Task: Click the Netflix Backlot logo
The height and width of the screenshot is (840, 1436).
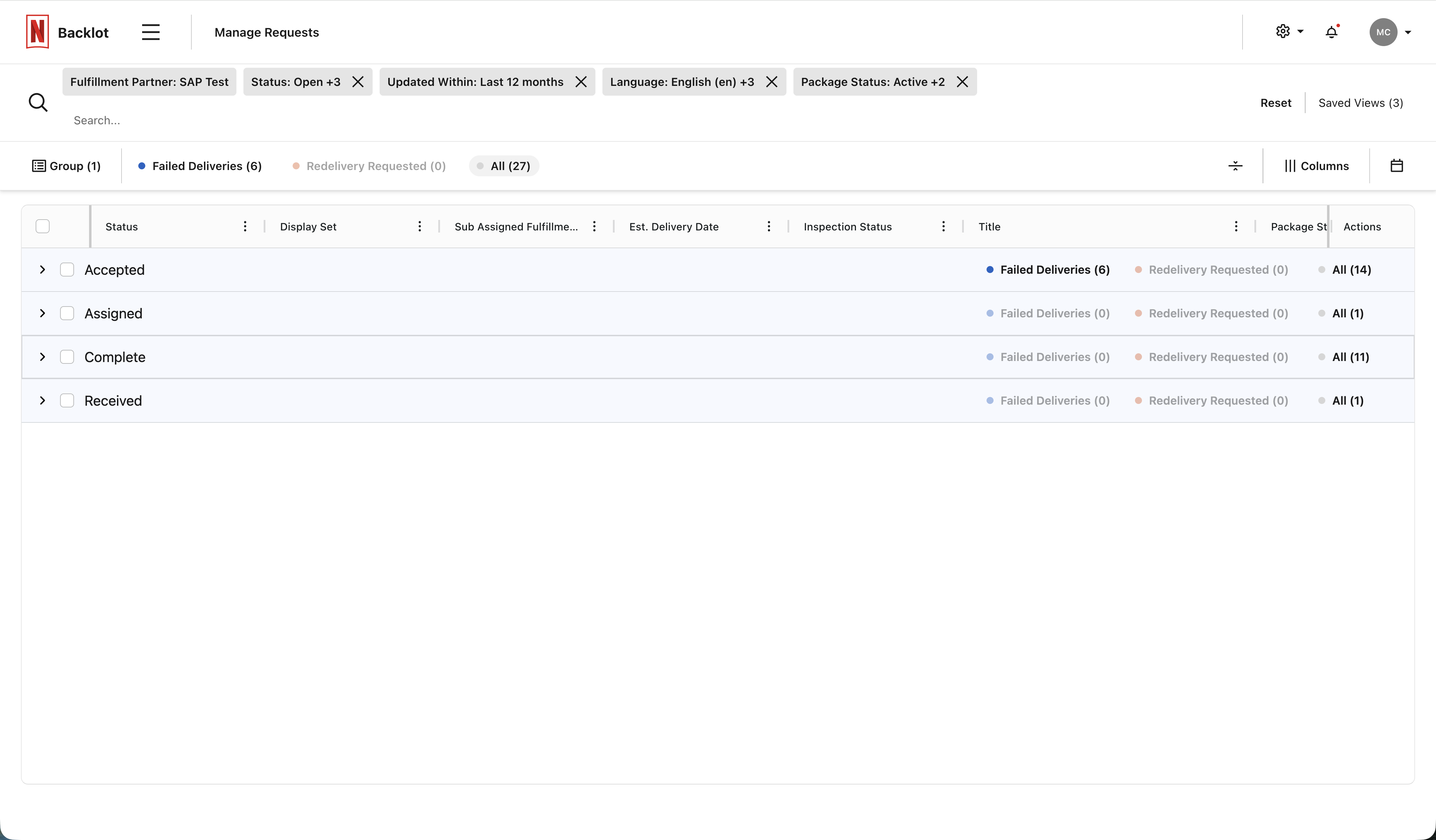Action: (x=37, y=32)
